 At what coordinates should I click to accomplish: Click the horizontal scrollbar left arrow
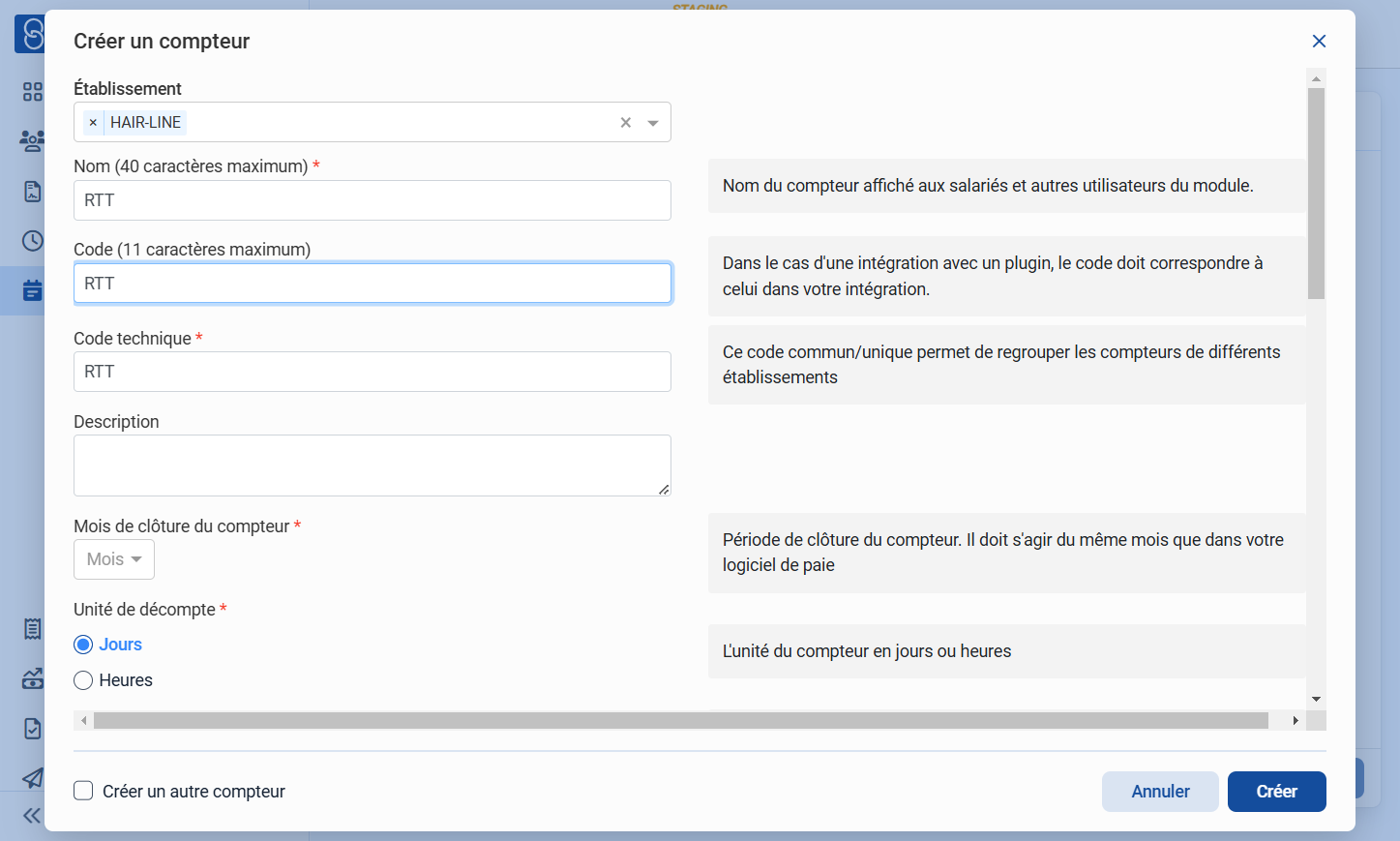(84, 720)
